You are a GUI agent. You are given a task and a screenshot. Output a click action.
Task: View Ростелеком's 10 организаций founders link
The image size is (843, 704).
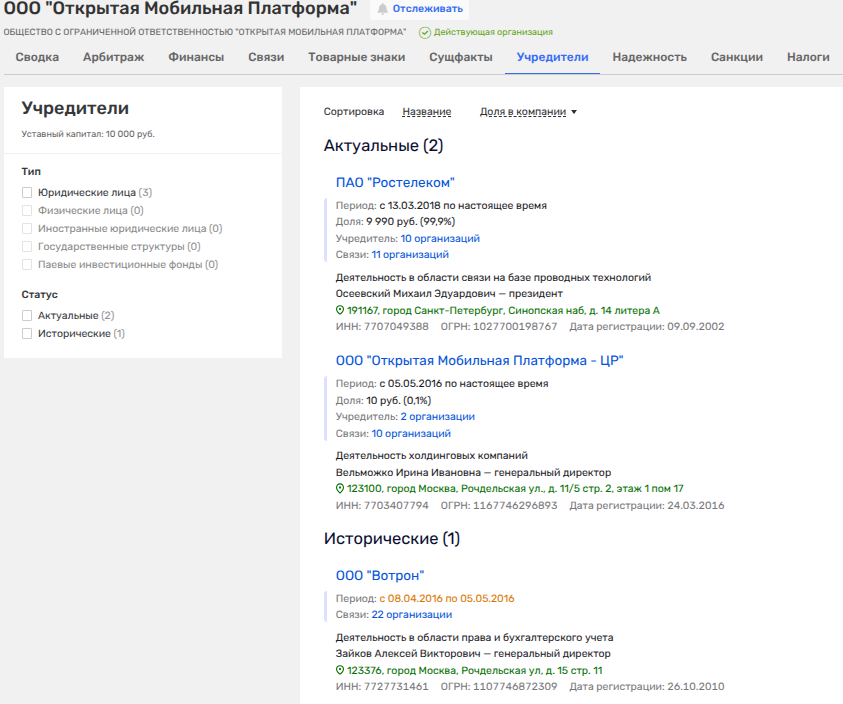pos(440,239)
